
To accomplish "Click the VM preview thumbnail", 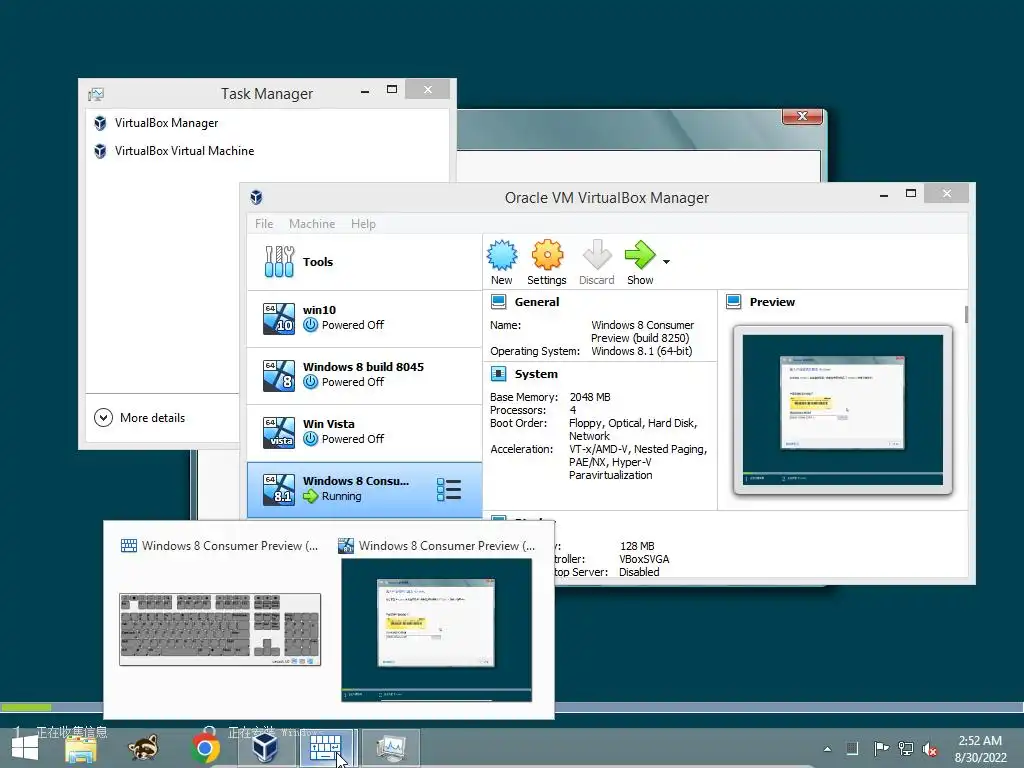I will (842, 409).
